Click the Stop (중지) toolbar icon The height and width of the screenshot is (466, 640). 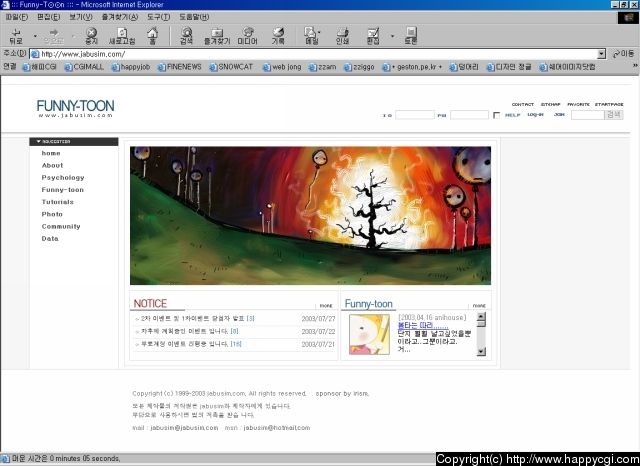pos(91,36)
